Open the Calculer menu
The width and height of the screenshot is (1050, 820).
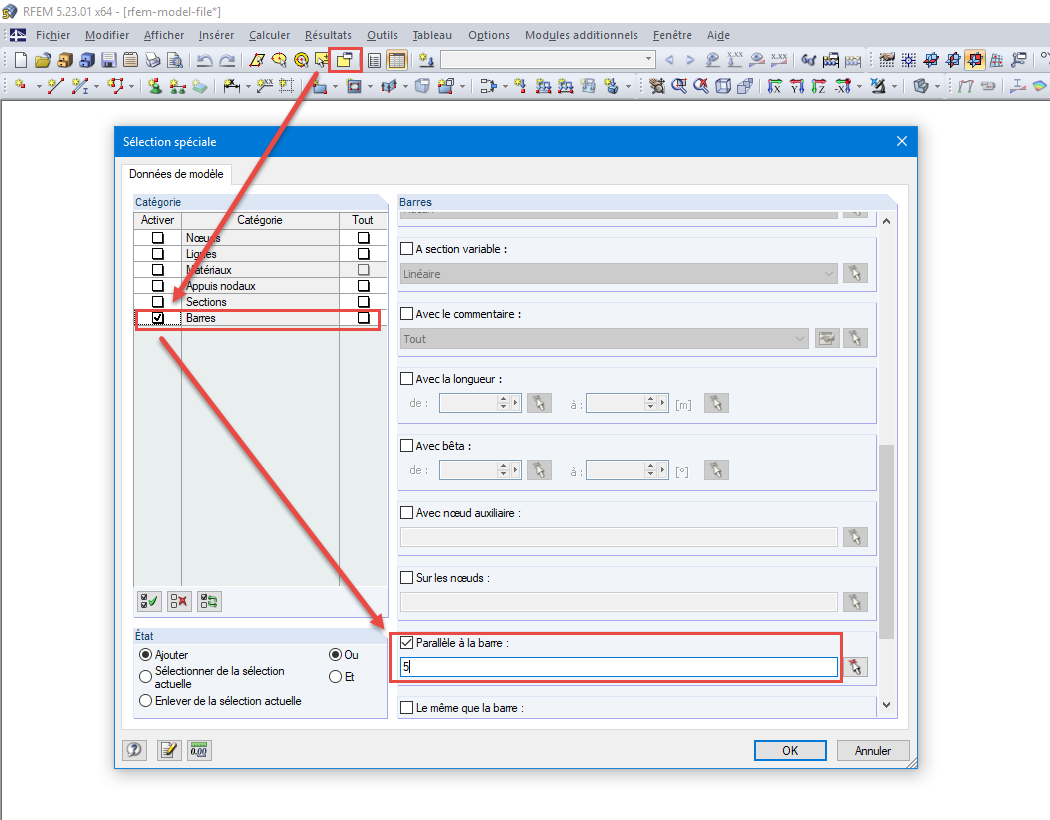[x=269, y=35]
